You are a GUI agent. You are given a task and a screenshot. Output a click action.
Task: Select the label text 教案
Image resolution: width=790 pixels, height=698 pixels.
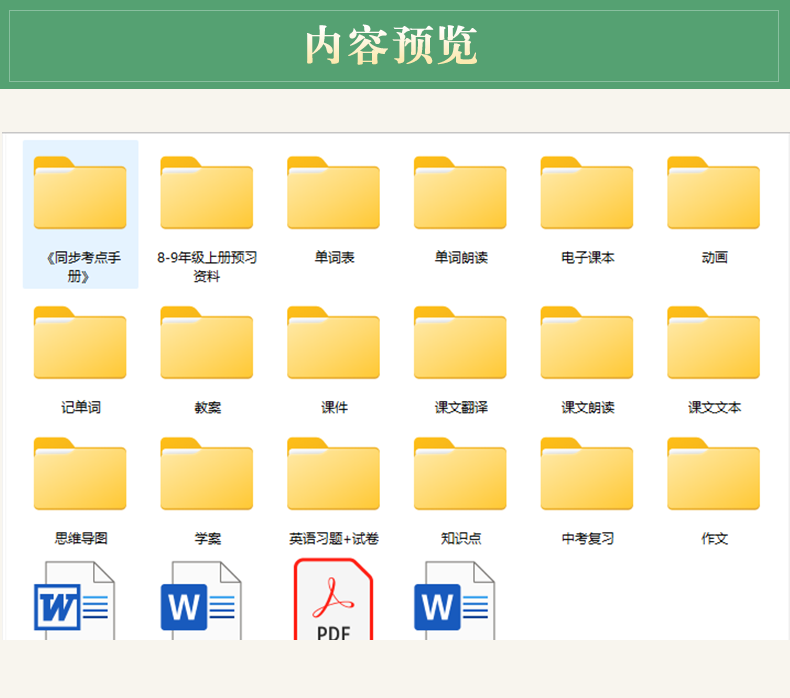(x=208, y=407)
